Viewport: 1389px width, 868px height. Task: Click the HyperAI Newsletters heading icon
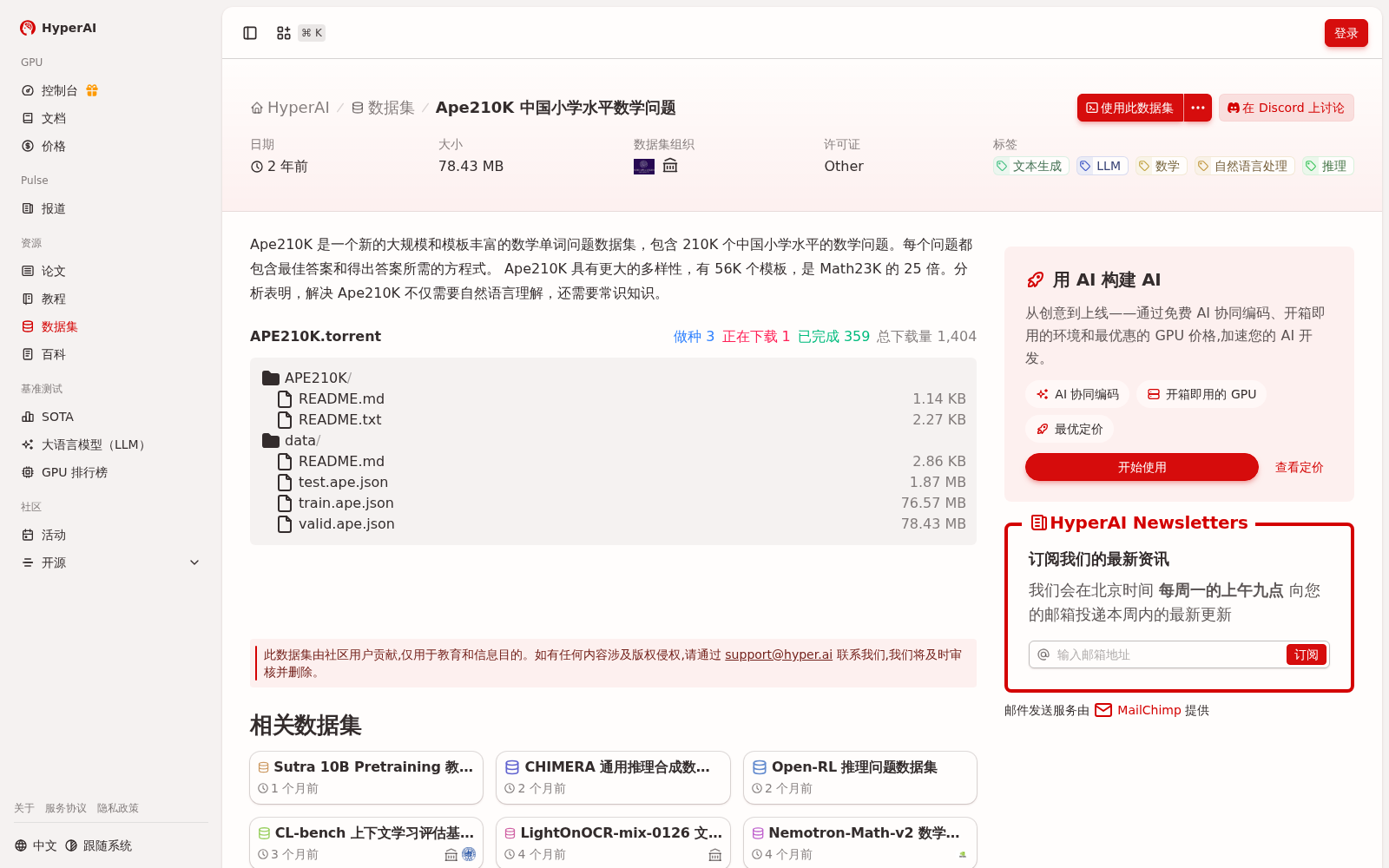click(x=1038, y=523)
